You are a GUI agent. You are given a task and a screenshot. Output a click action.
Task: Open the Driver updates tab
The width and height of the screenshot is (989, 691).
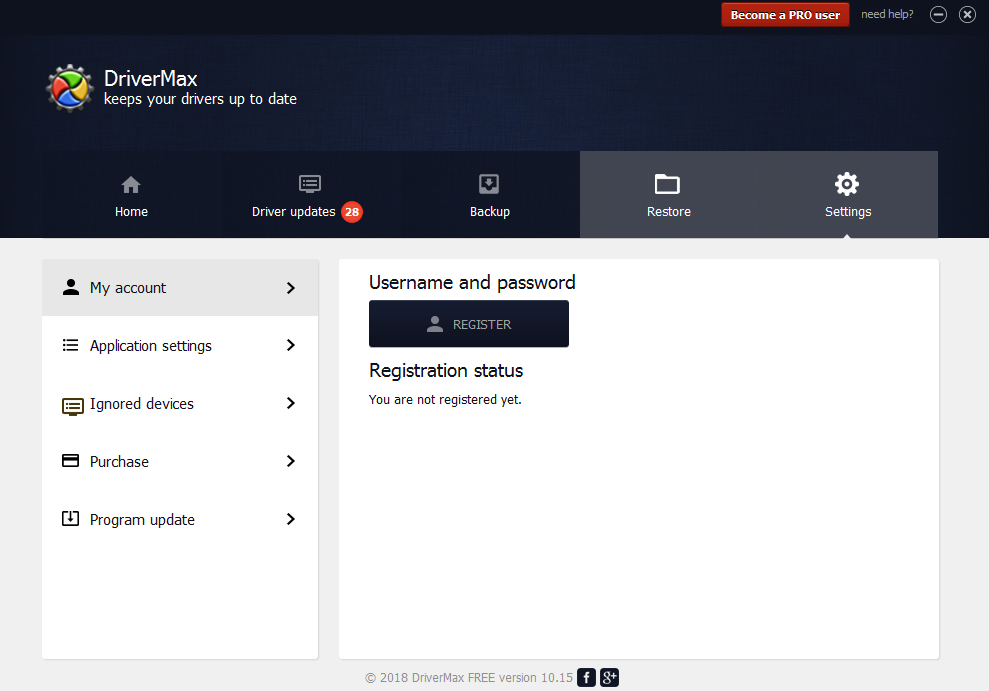pyautogui.click(x=310, y=195)
